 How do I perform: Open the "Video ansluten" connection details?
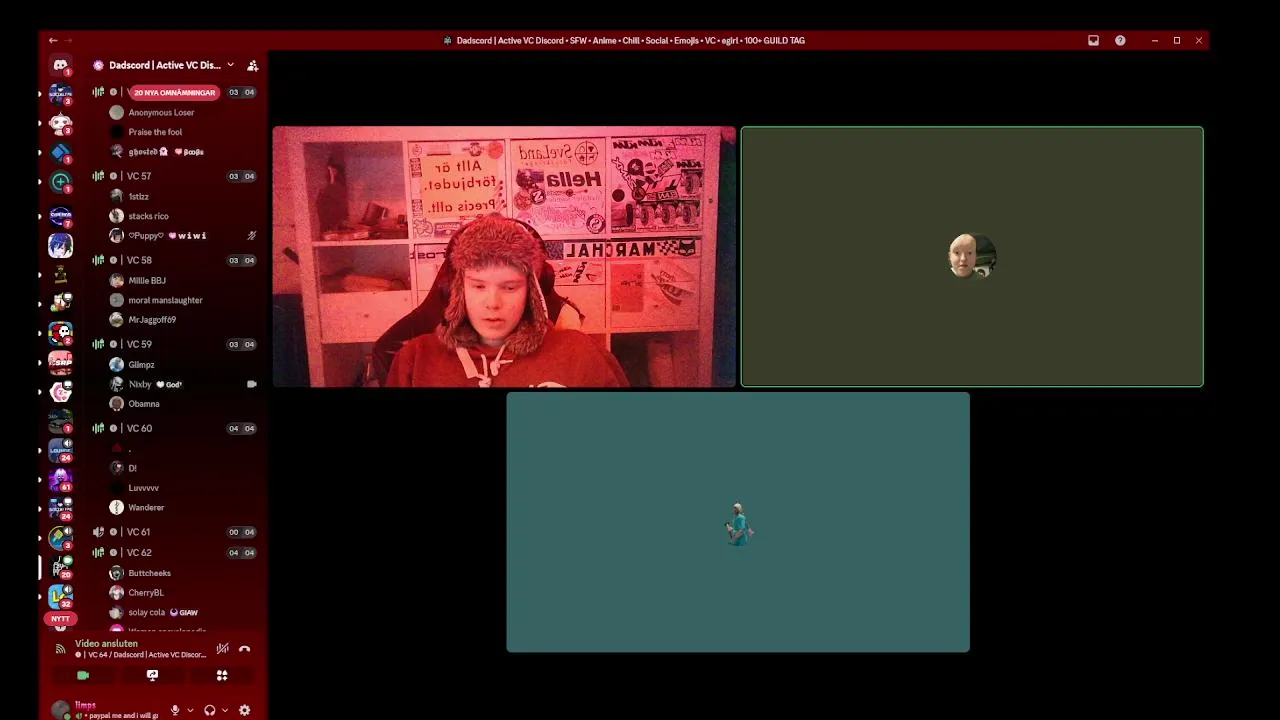click(106, 644)
